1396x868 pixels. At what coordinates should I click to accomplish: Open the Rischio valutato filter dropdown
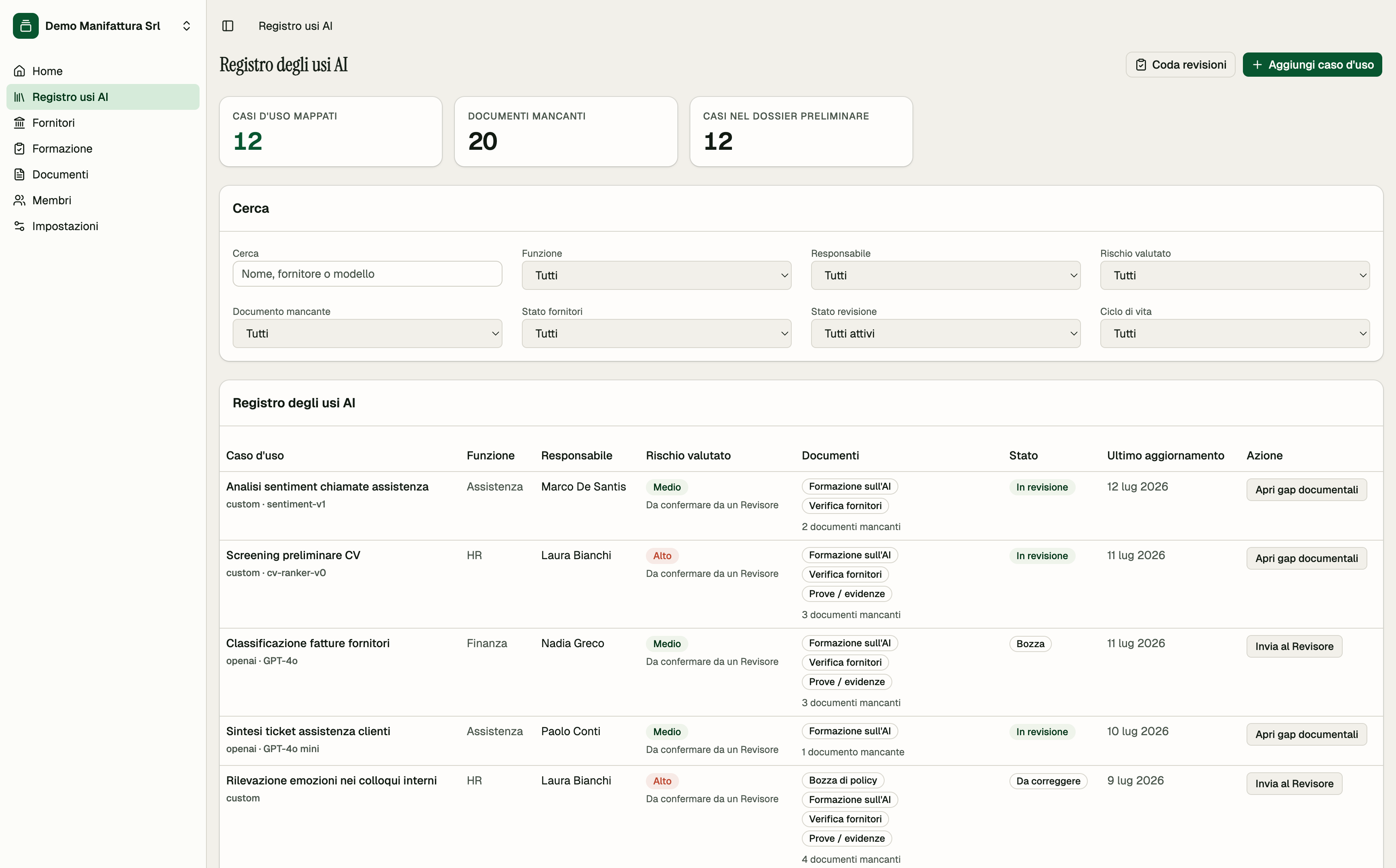(1235, 276)
